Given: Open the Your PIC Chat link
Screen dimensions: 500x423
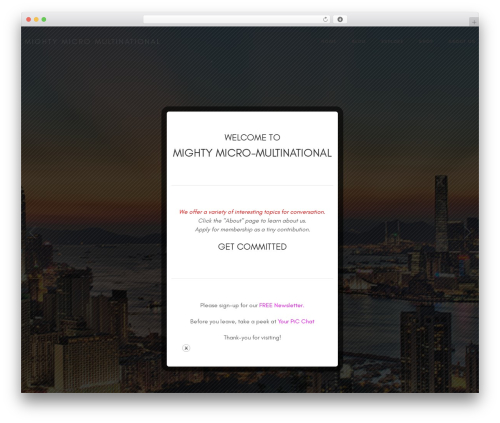Looking at the screenshot, I should pos(296,321).
